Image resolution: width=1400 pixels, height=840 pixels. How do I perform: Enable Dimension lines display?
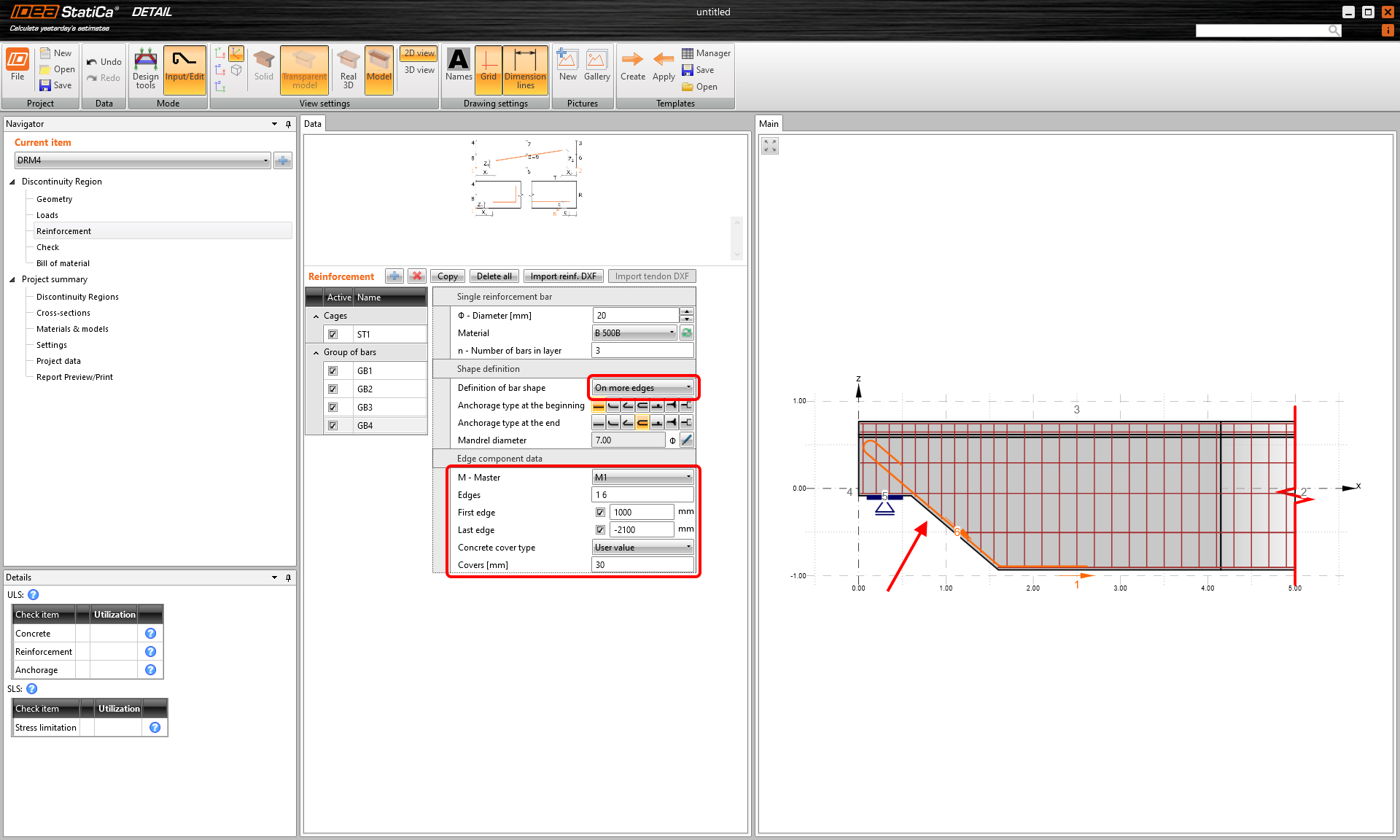(525, 69)
